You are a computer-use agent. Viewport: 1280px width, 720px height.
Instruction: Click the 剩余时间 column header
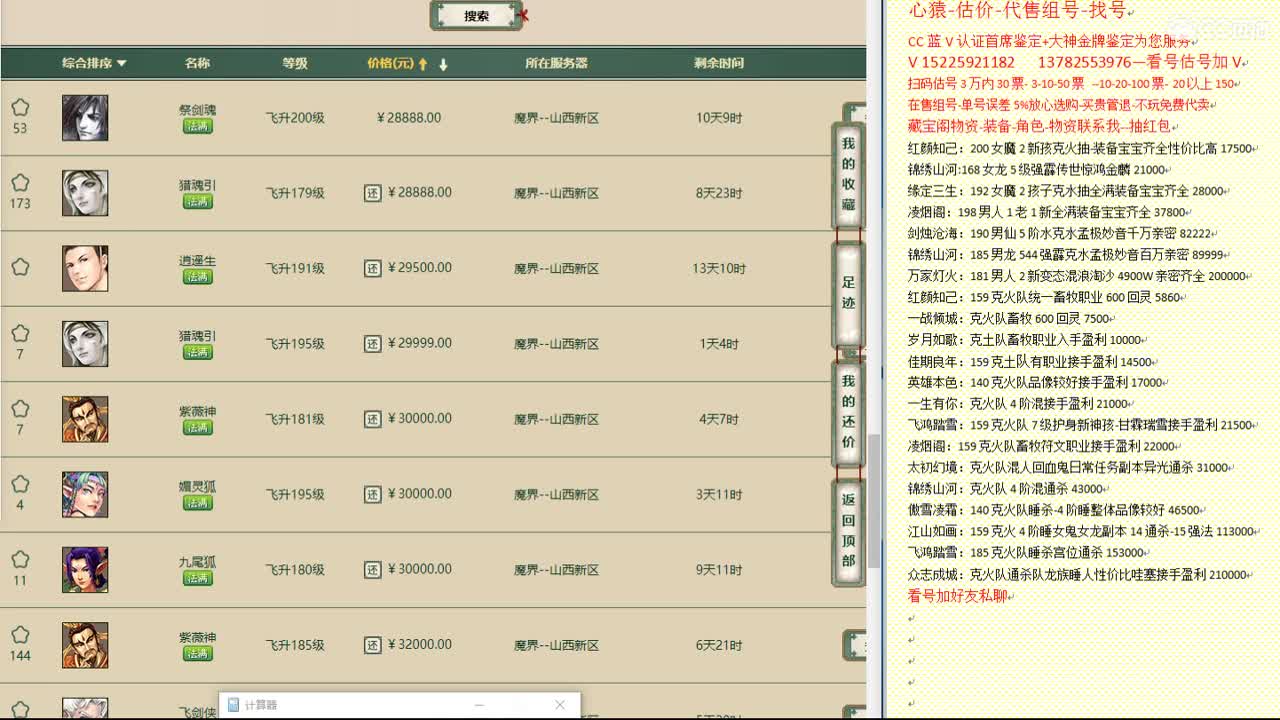(719, 63)
